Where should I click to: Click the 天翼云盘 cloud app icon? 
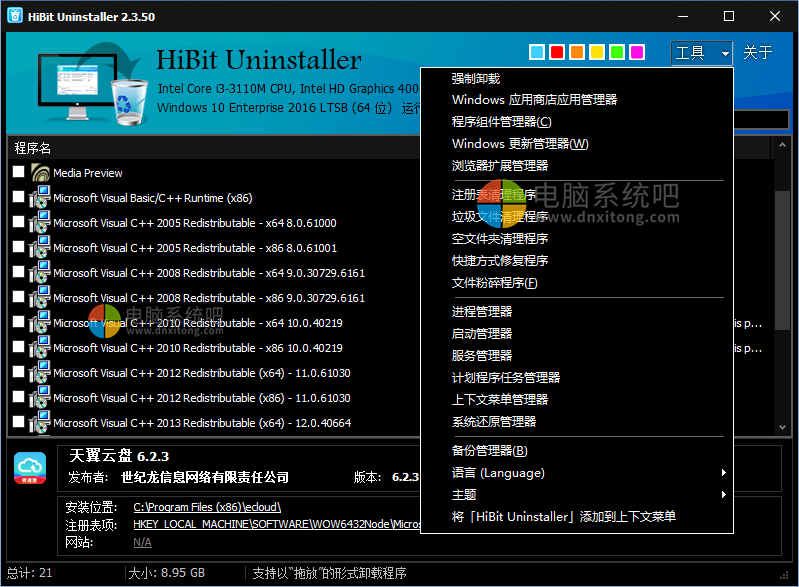(x=30, y=468)
